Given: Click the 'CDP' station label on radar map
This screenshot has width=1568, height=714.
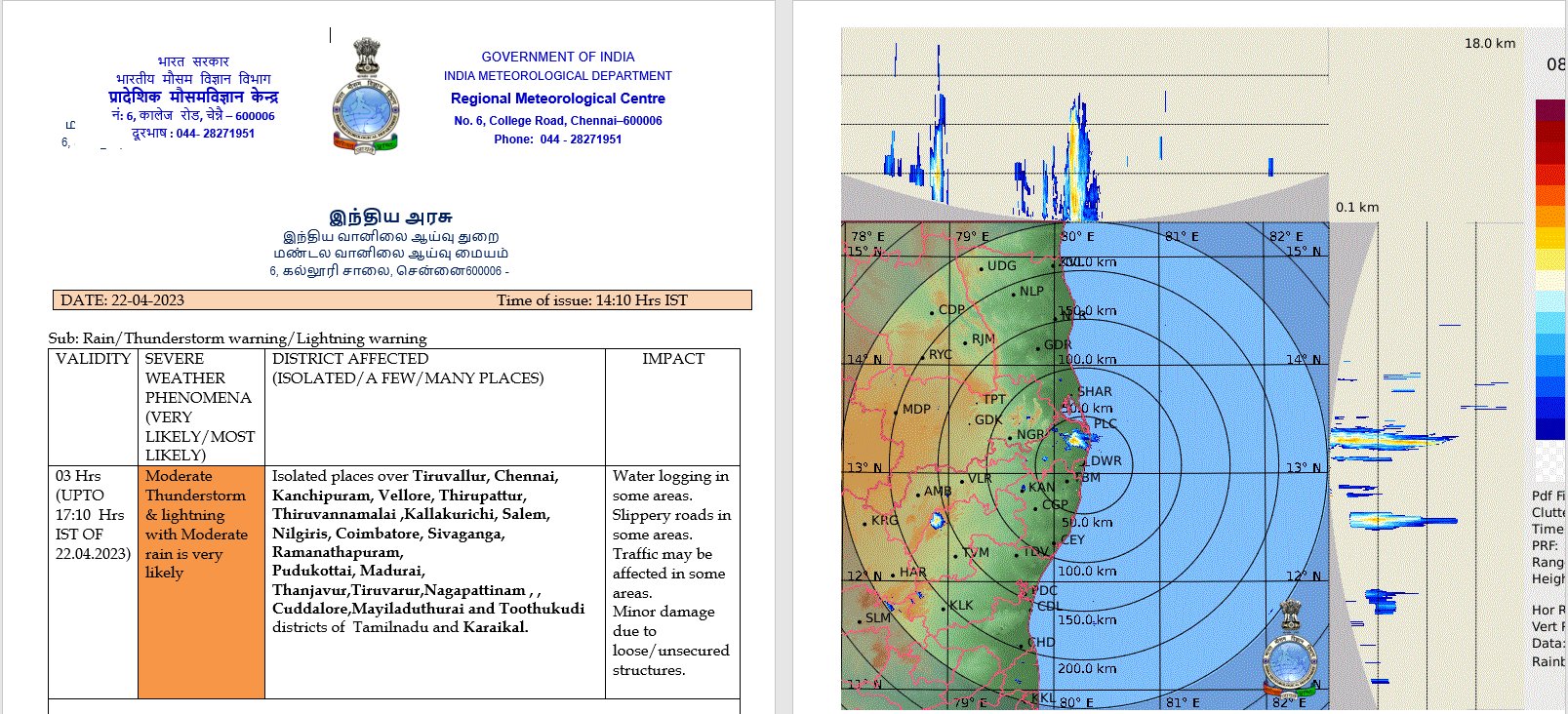Looking at the screenshot, I should coord(951,309).
